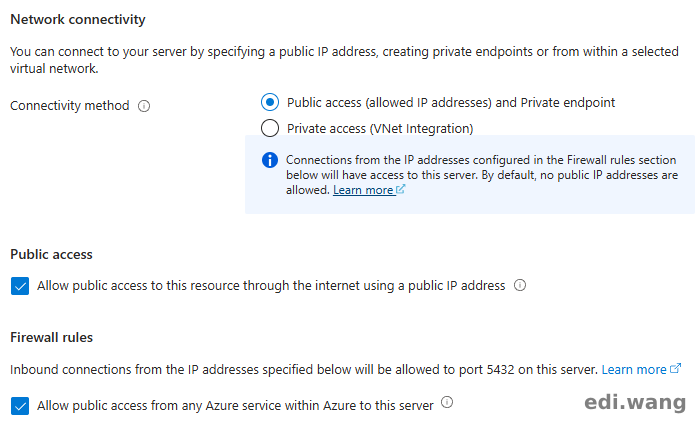Screen dimensions: 700x427
Task: Click the 'Private access (VNet Integration)' label text
Action: click(380, 128)
